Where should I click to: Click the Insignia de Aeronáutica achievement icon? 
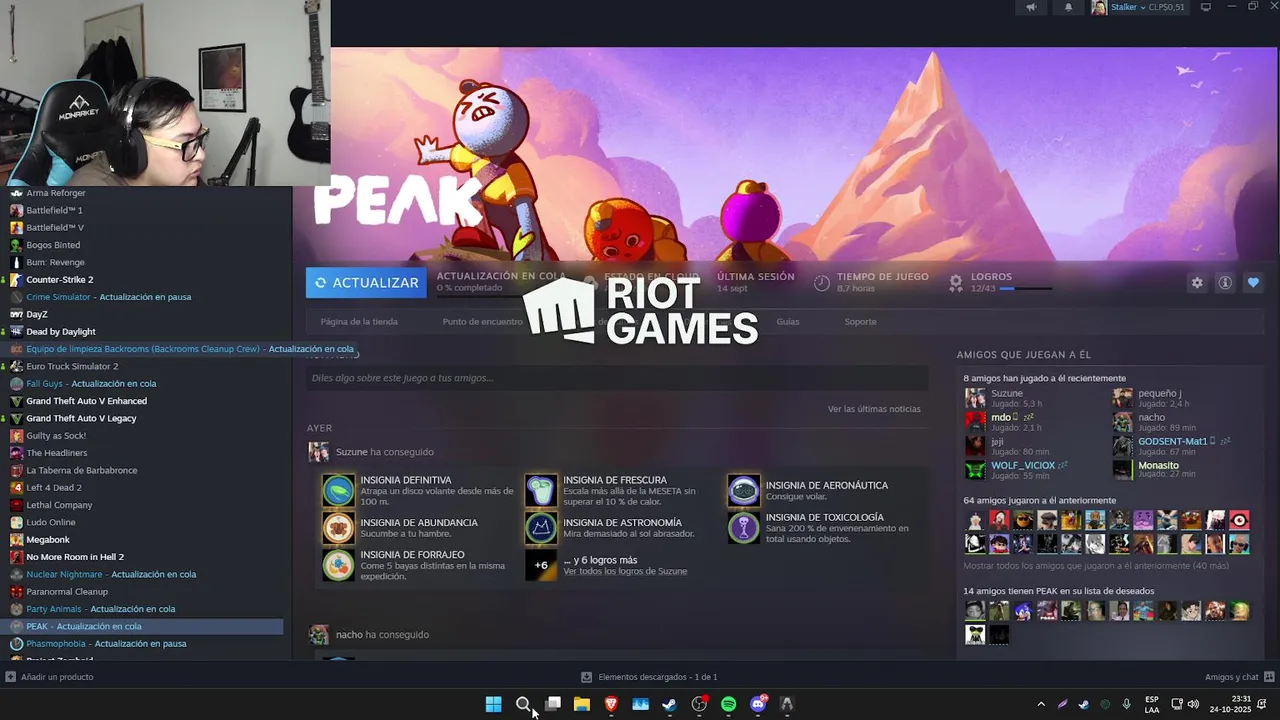click(x=743, y=491)
